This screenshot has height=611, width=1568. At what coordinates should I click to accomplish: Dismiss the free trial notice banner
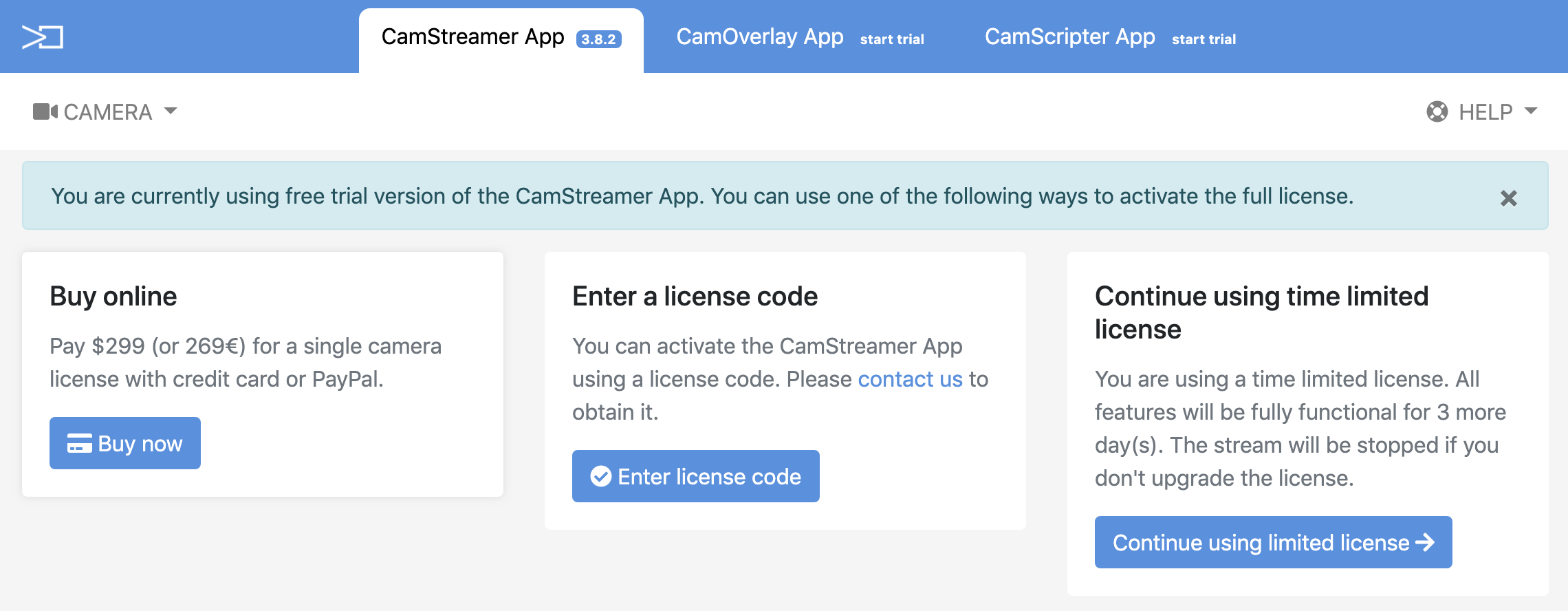click(x=1508, y=199)
